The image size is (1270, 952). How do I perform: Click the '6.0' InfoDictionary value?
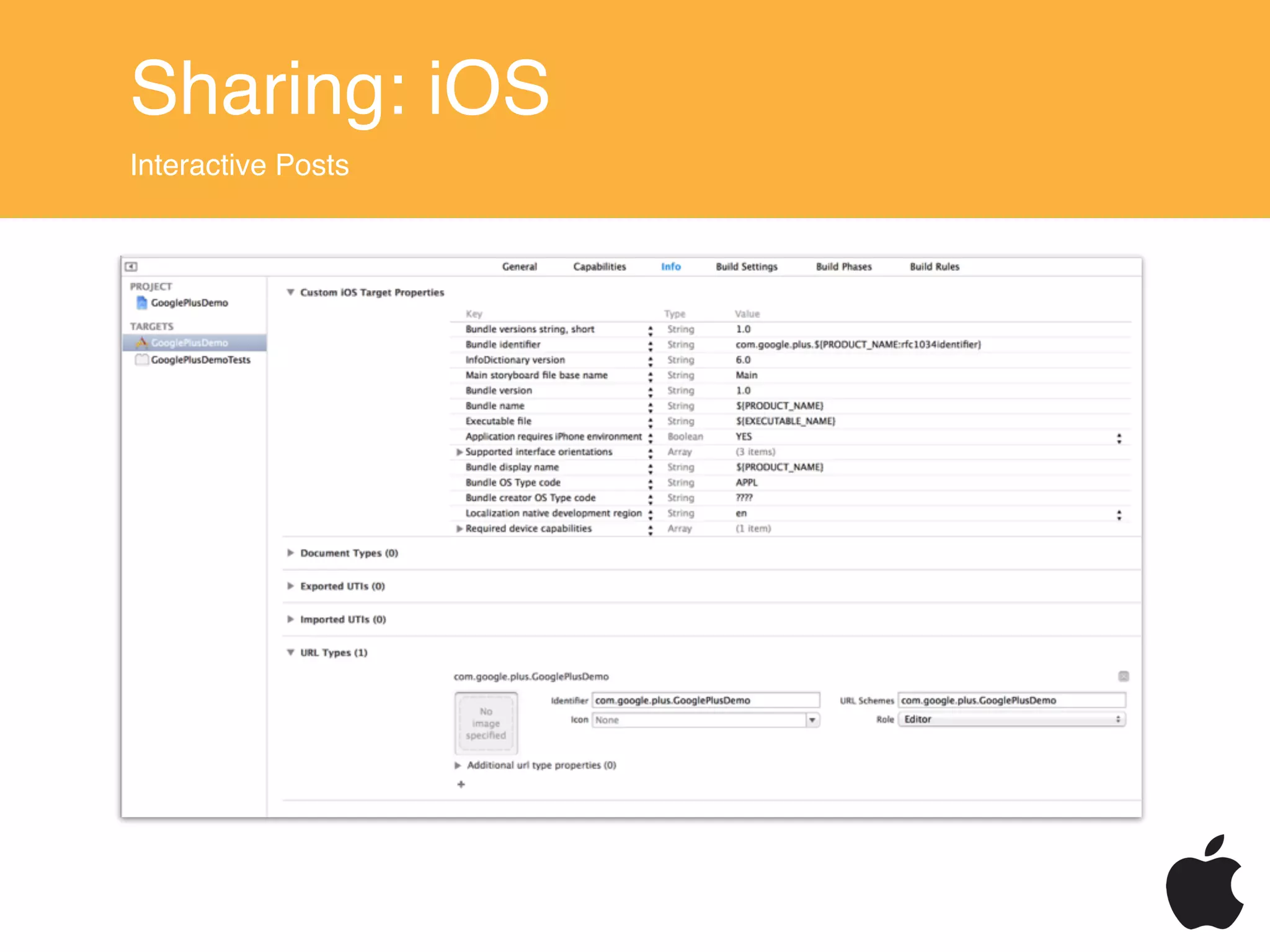click(743, 359)
